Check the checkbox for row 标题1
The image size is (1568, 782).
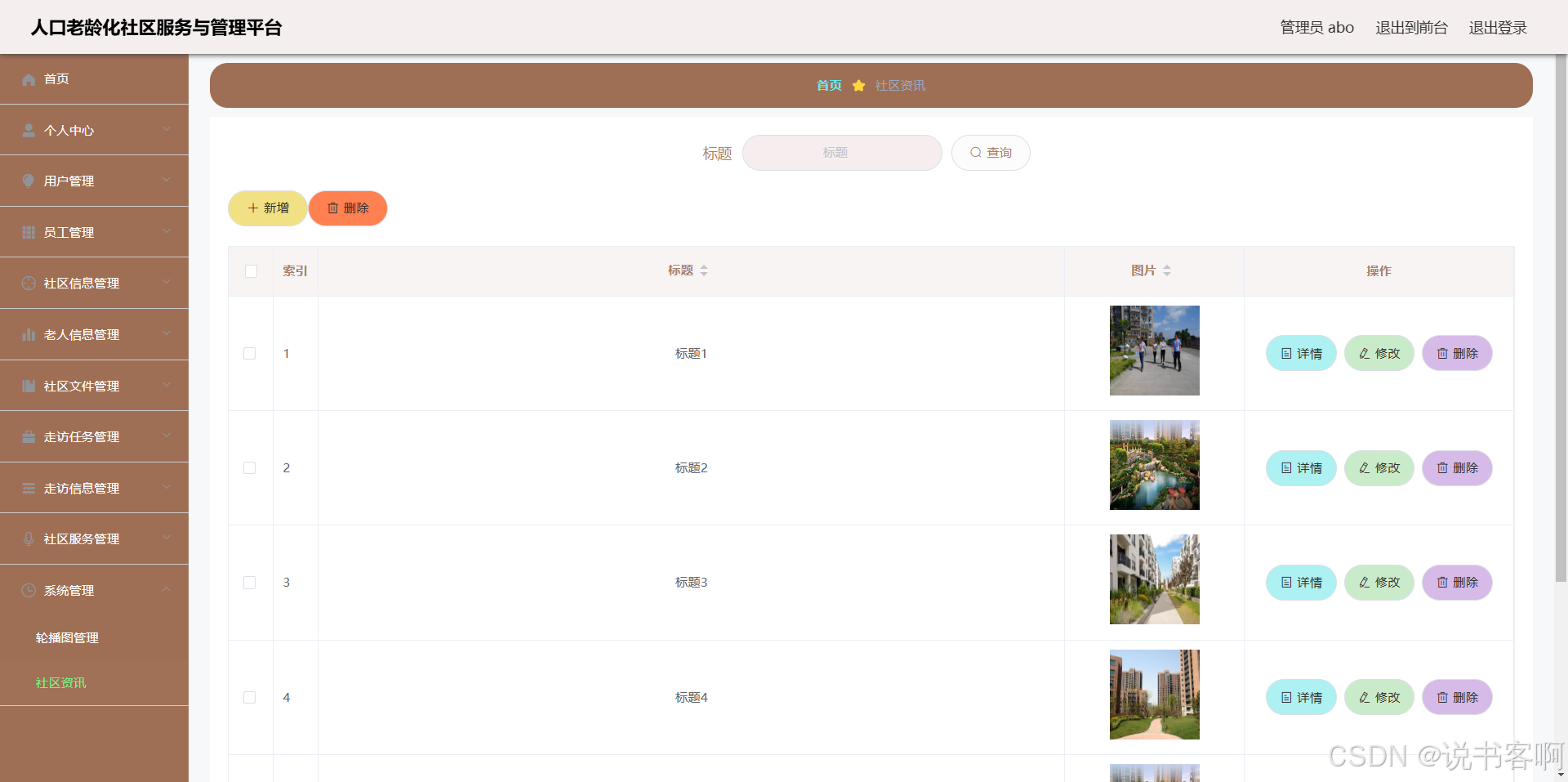pyautogui.click(x=250, y=354)
